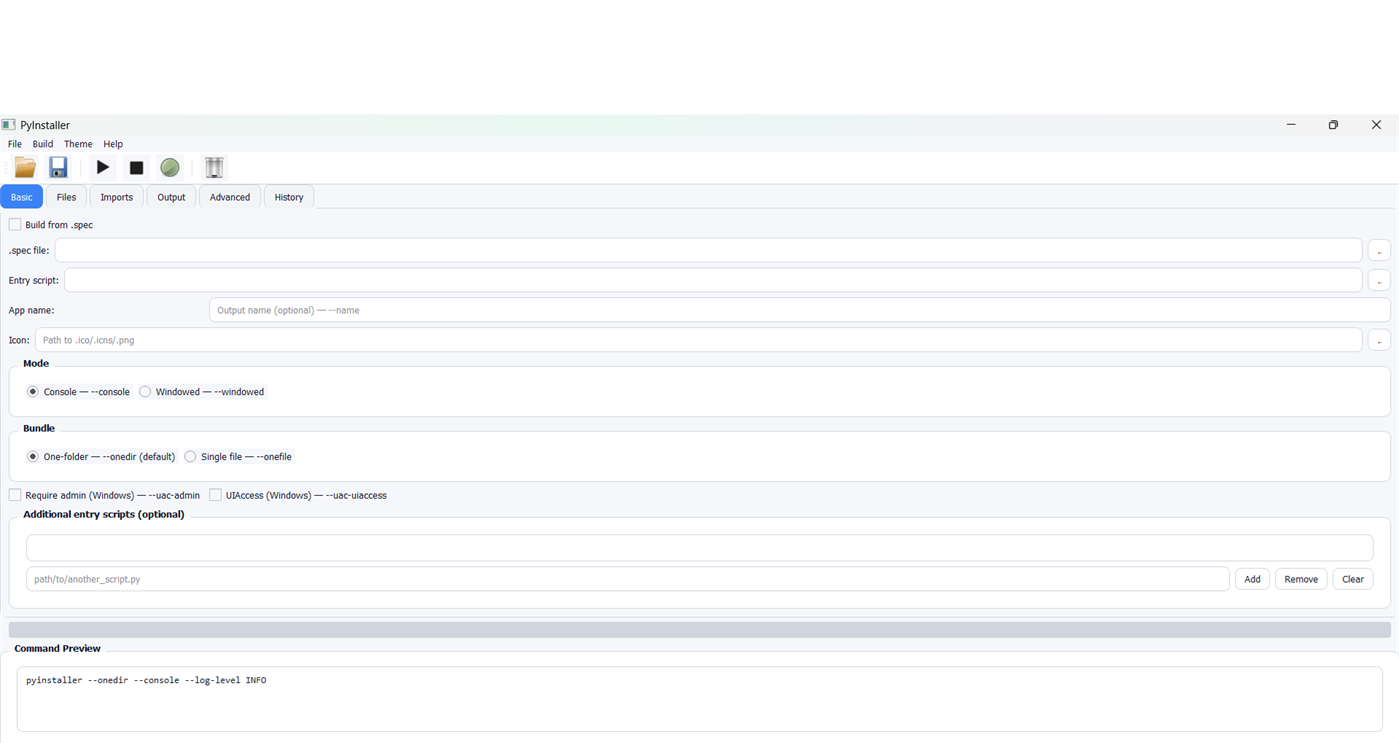Open the Theme menu
Image resolution: width=1399 pixels, height=743 pixels.
(77, 143)
